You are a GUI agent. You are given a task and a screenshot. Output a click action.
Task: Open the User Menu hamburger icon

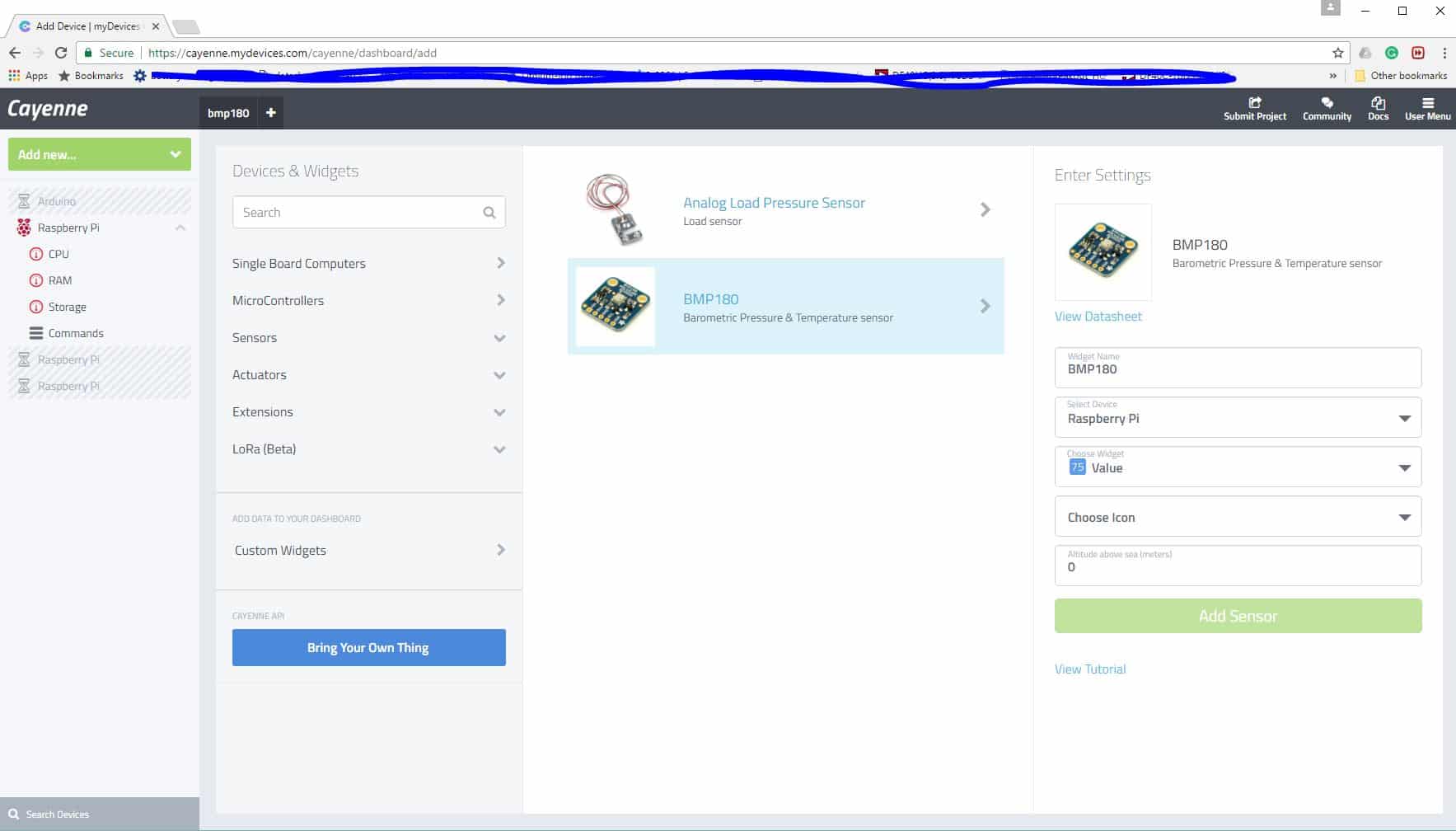point(1428,103)
